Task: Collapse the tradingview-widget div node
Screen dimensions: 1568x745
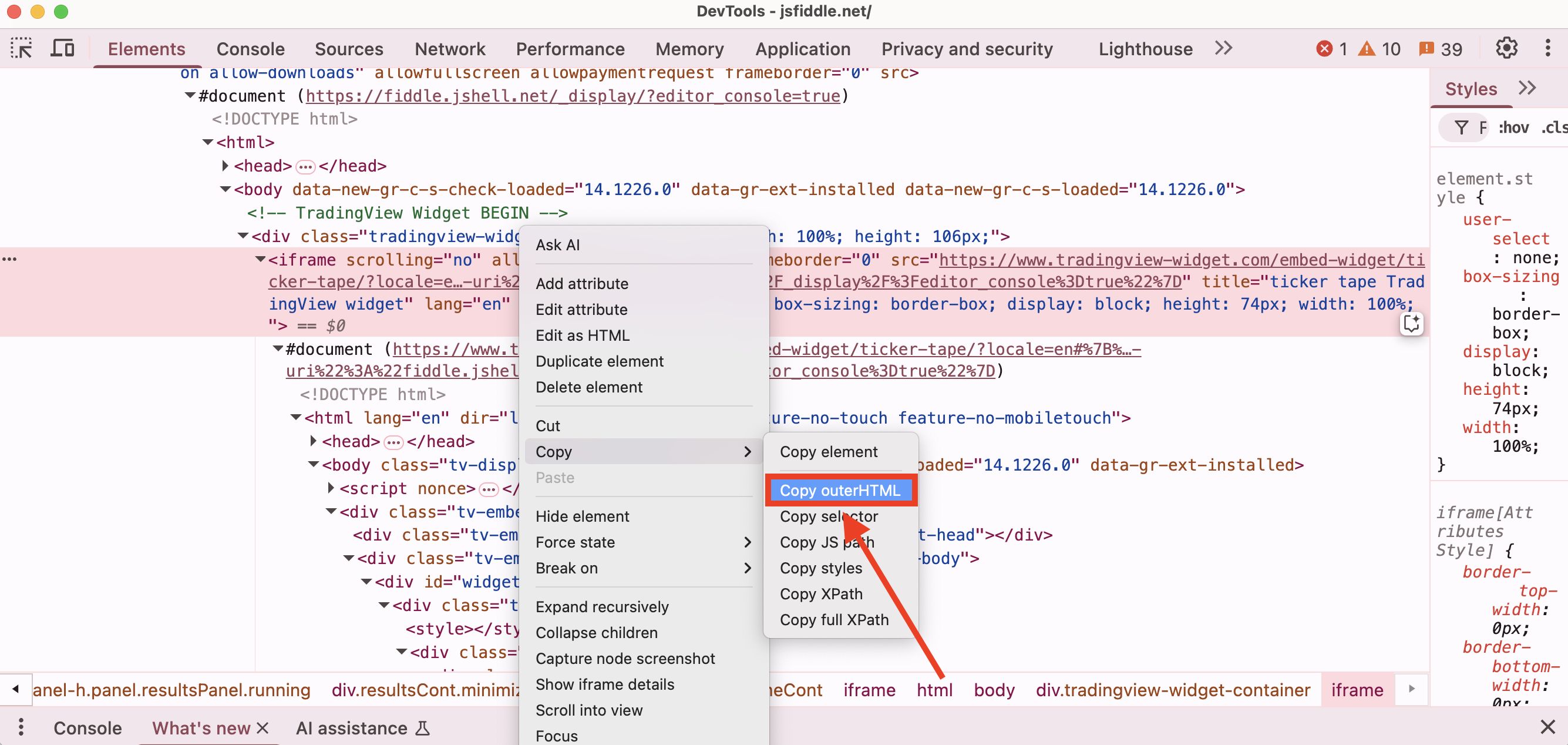Action: pos(243,236)
